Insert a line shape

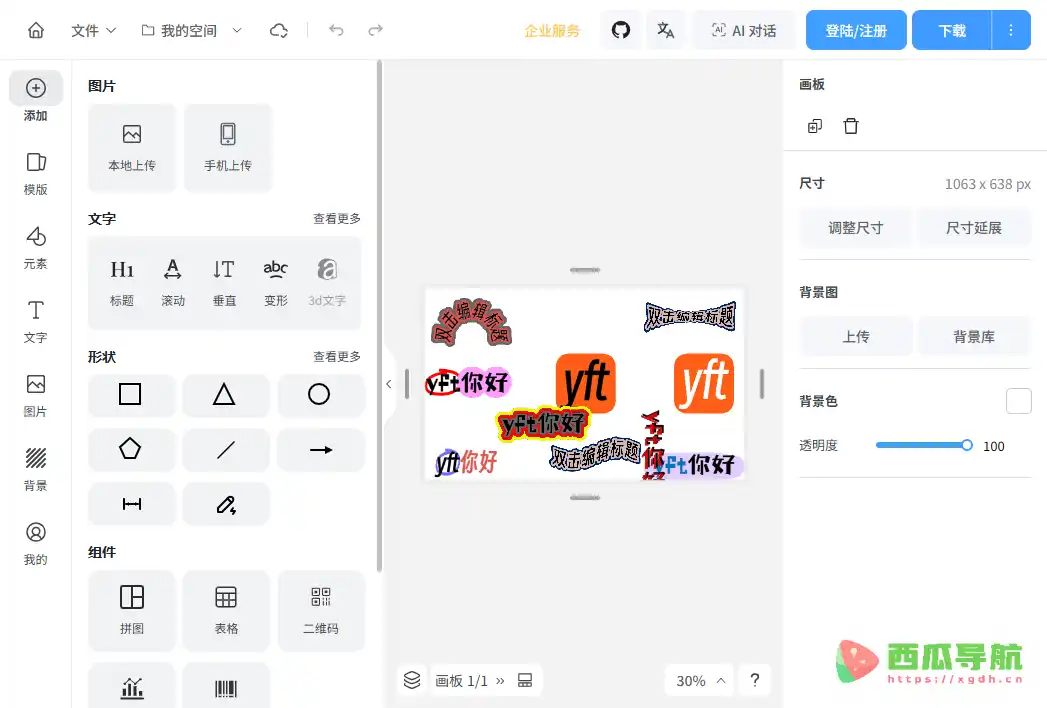point(225,449)
